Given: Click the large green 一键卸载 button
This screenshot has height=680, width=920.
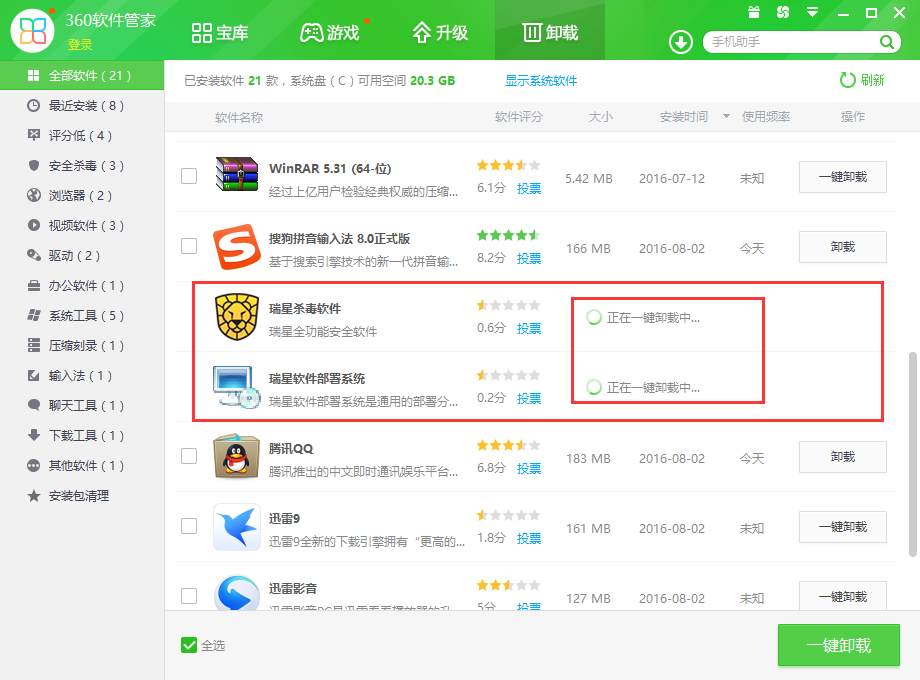Looking at the screenshot, I should tap(838, 645).
